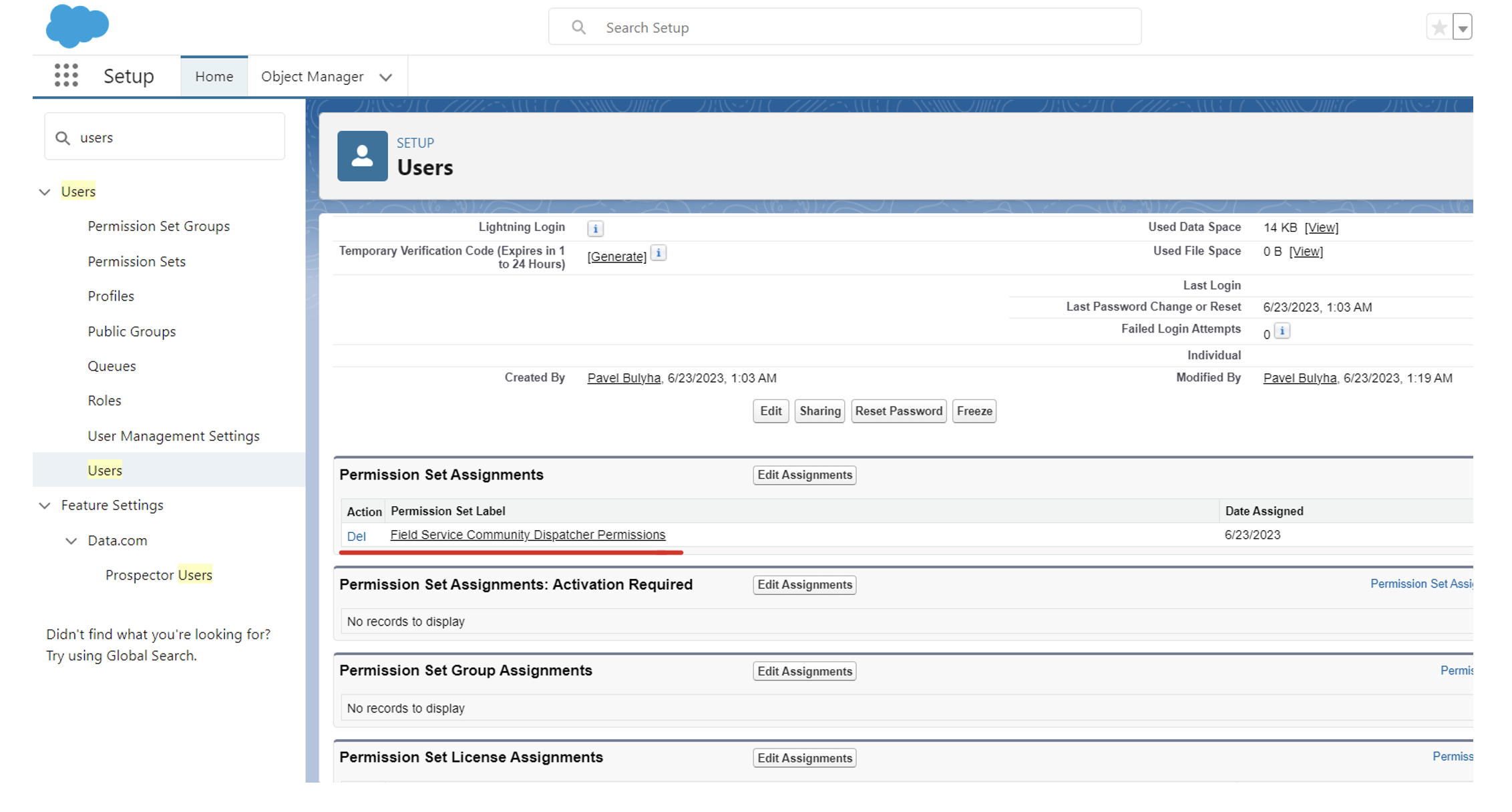Select Permission Sets in the sidebar
1512x812 pixels.
pos(136,262)
